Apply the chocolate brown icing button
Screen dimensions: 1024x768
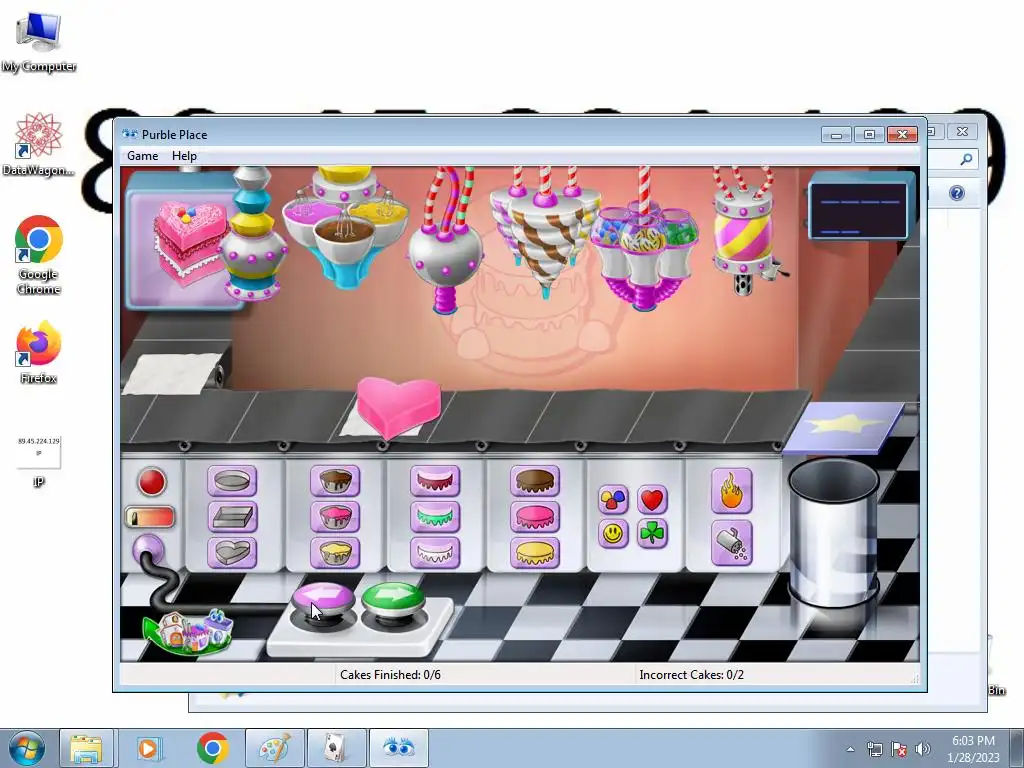pos(535,481)
